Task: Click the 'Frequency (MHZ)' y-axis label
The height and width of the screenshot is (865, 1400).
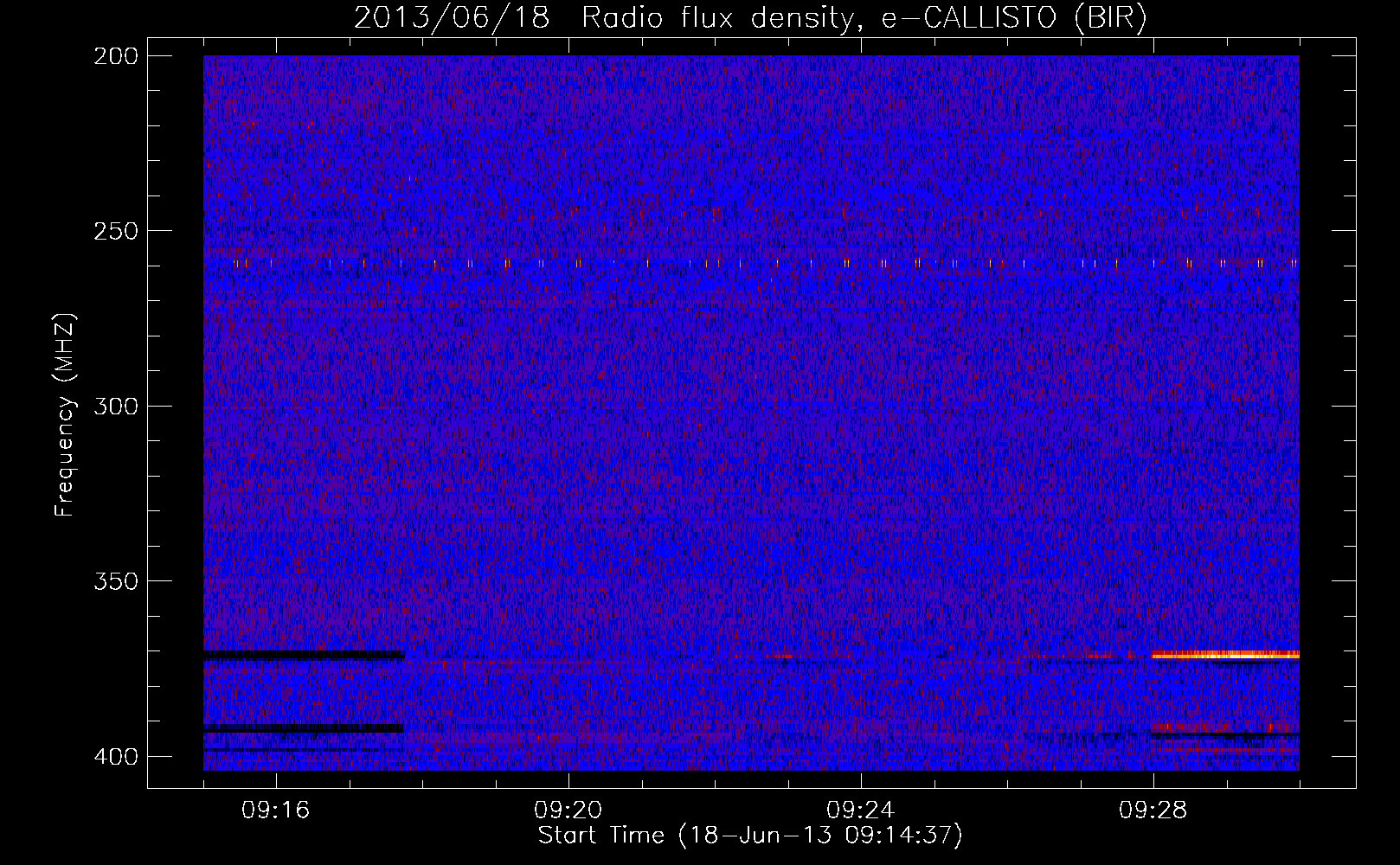Action: point(65,415)
